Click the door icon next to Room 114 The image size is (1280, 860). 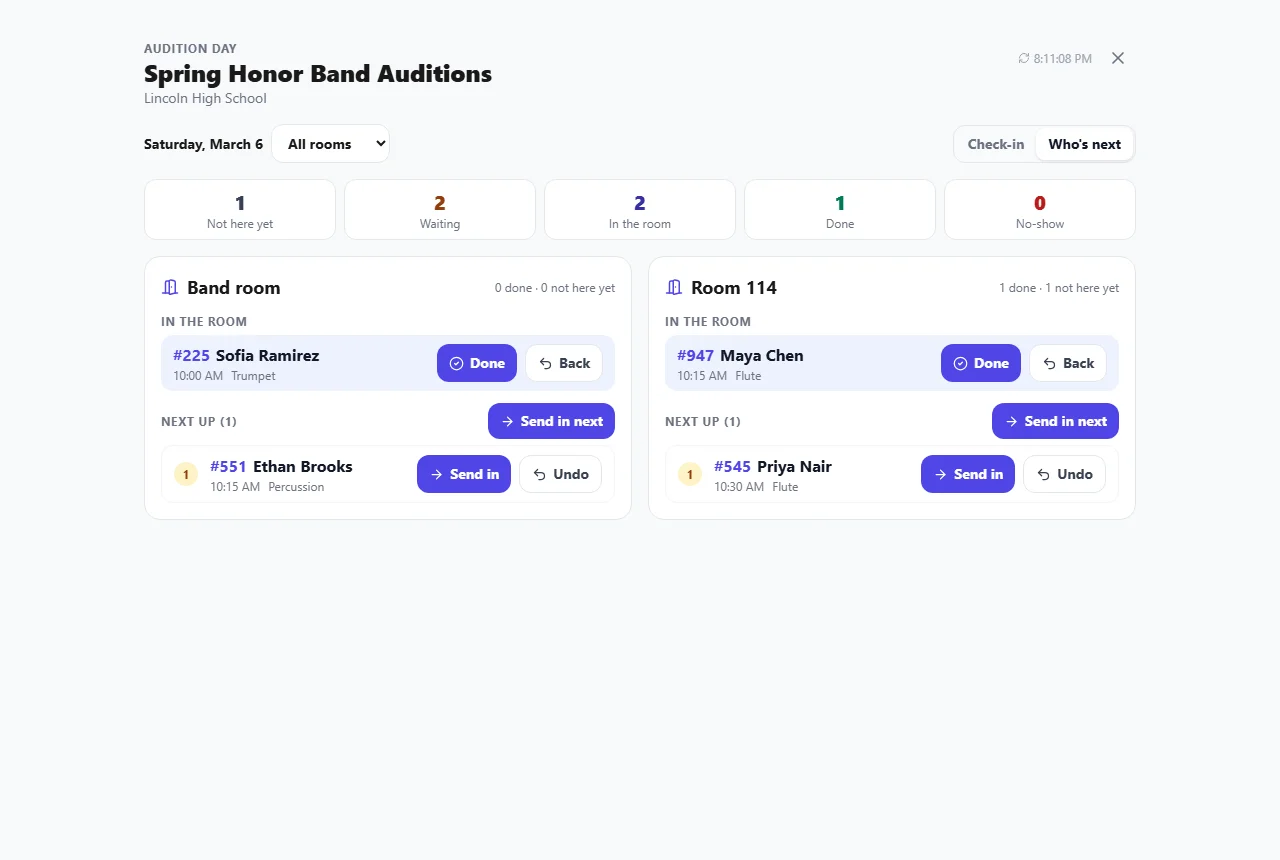tap(674, 288)
